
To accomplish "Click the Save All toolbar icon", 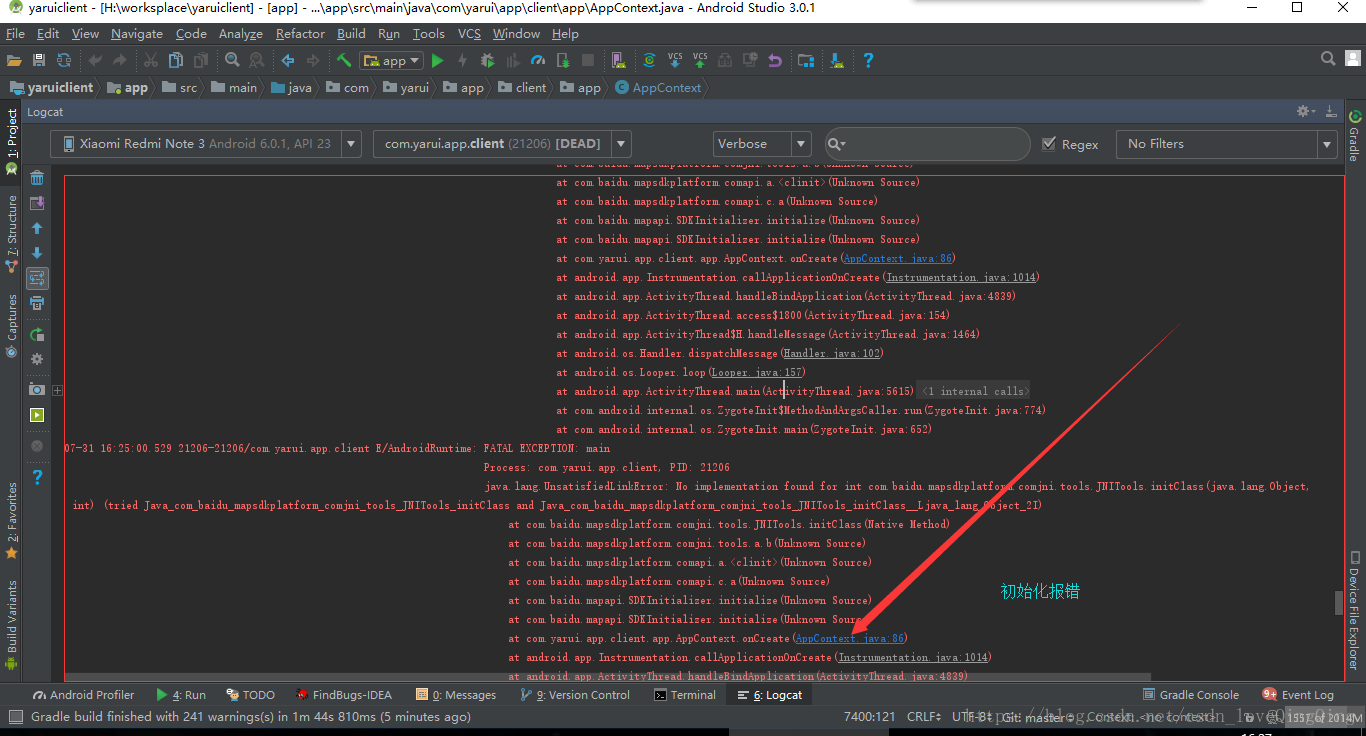I will click(39, 60).
